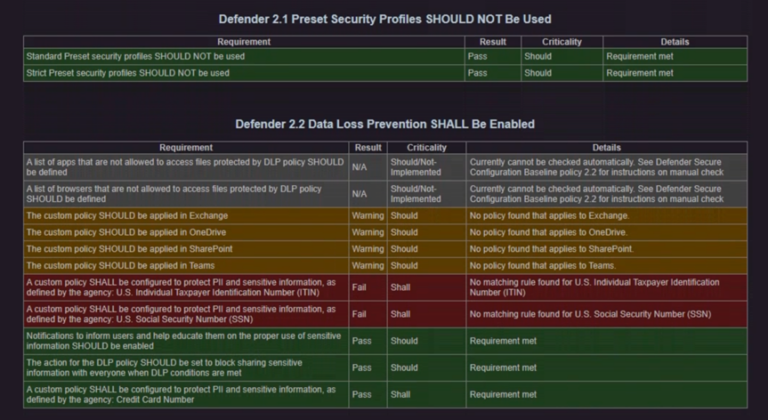
Task: Click the Details column header in Defender 2.2 table
Action: tap(606, 147)
